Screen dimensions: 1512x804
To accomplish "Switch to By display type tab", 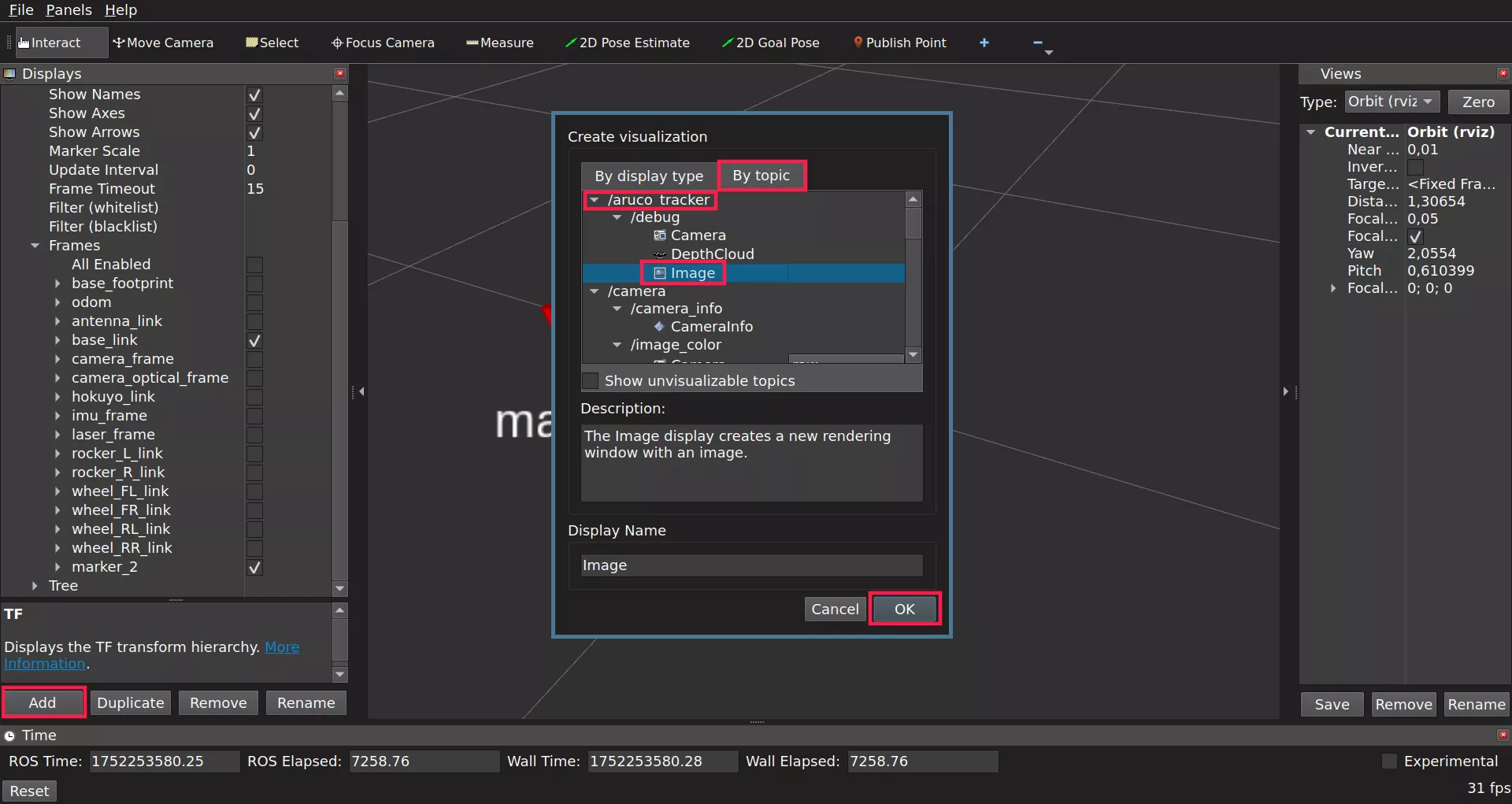I will pos(648,176).
